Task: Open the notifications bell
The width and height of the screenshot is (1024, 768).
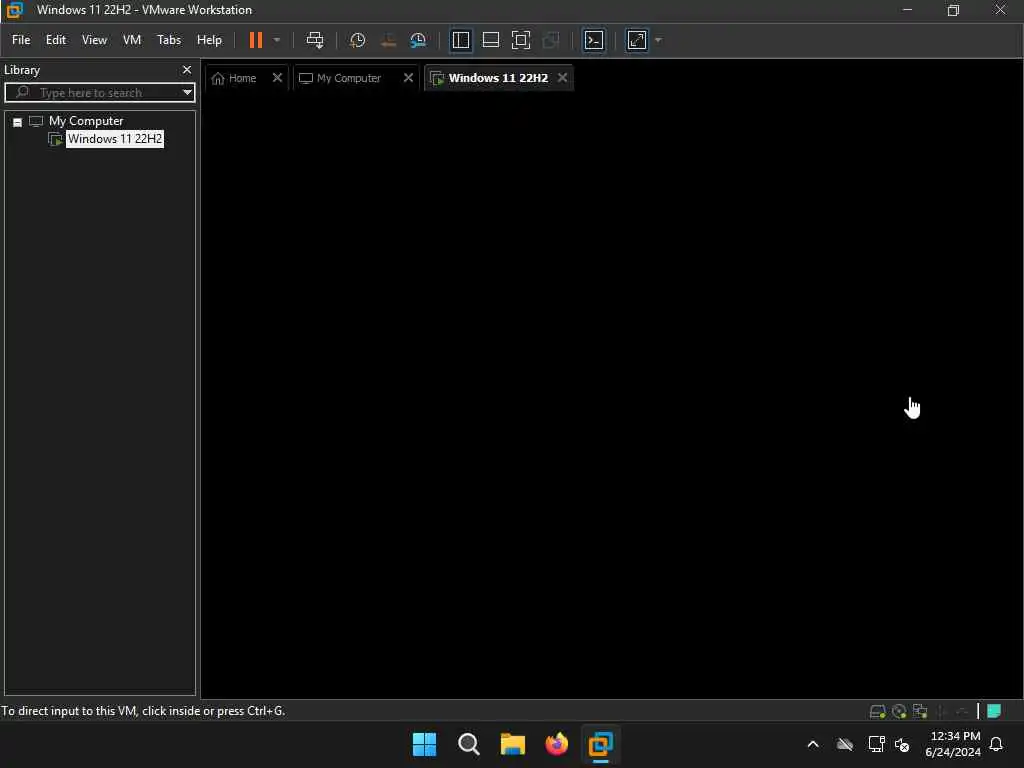Action: pos(996,744)
